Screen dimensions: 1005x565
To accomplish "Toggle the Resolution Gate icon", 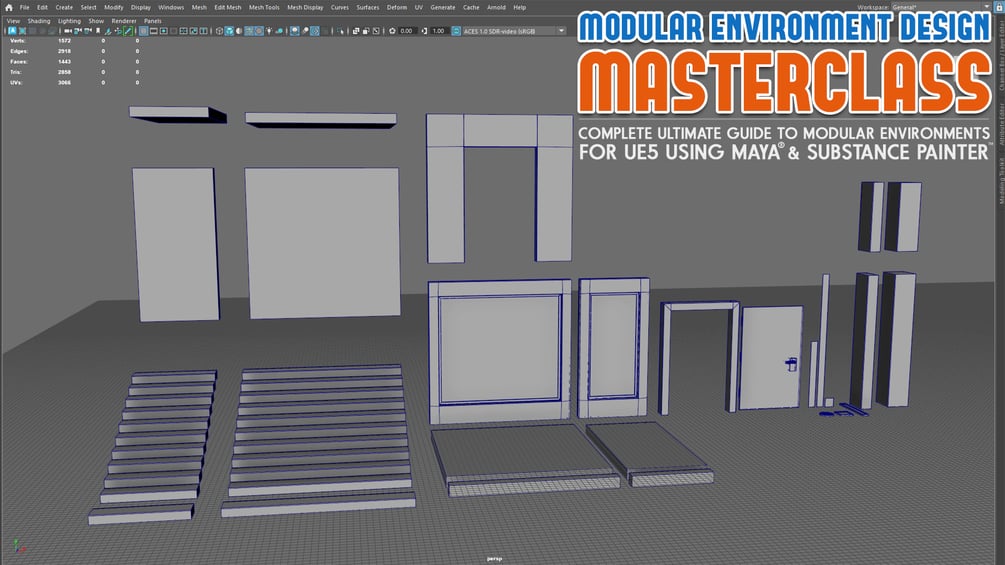I will pyautogui.click(x=163, y=31).
